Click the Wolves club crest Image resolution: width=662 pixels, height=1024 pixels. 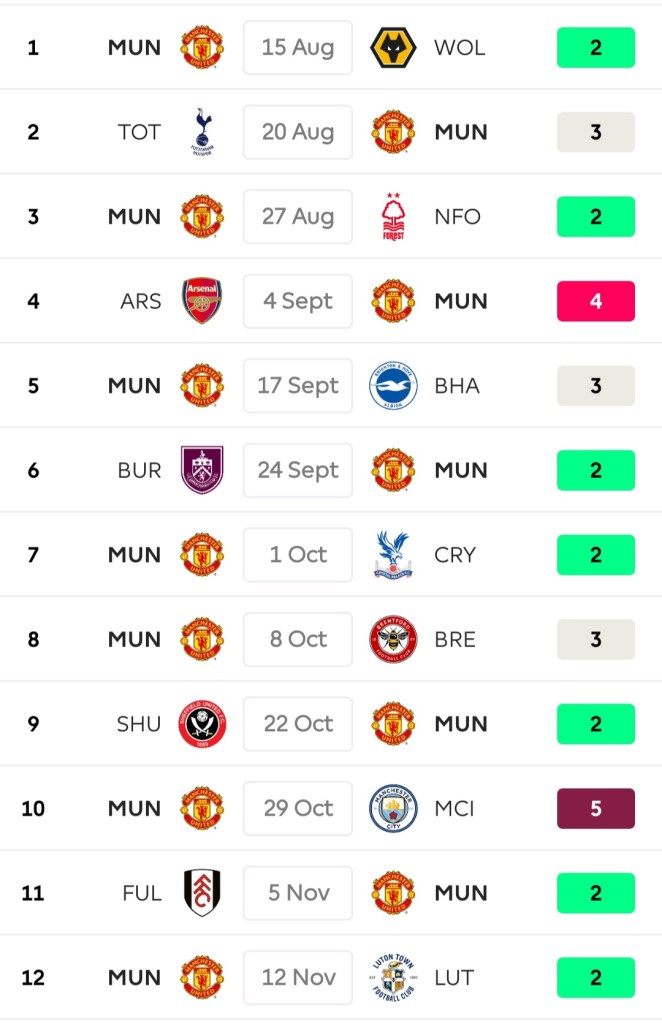click(393, 48)
